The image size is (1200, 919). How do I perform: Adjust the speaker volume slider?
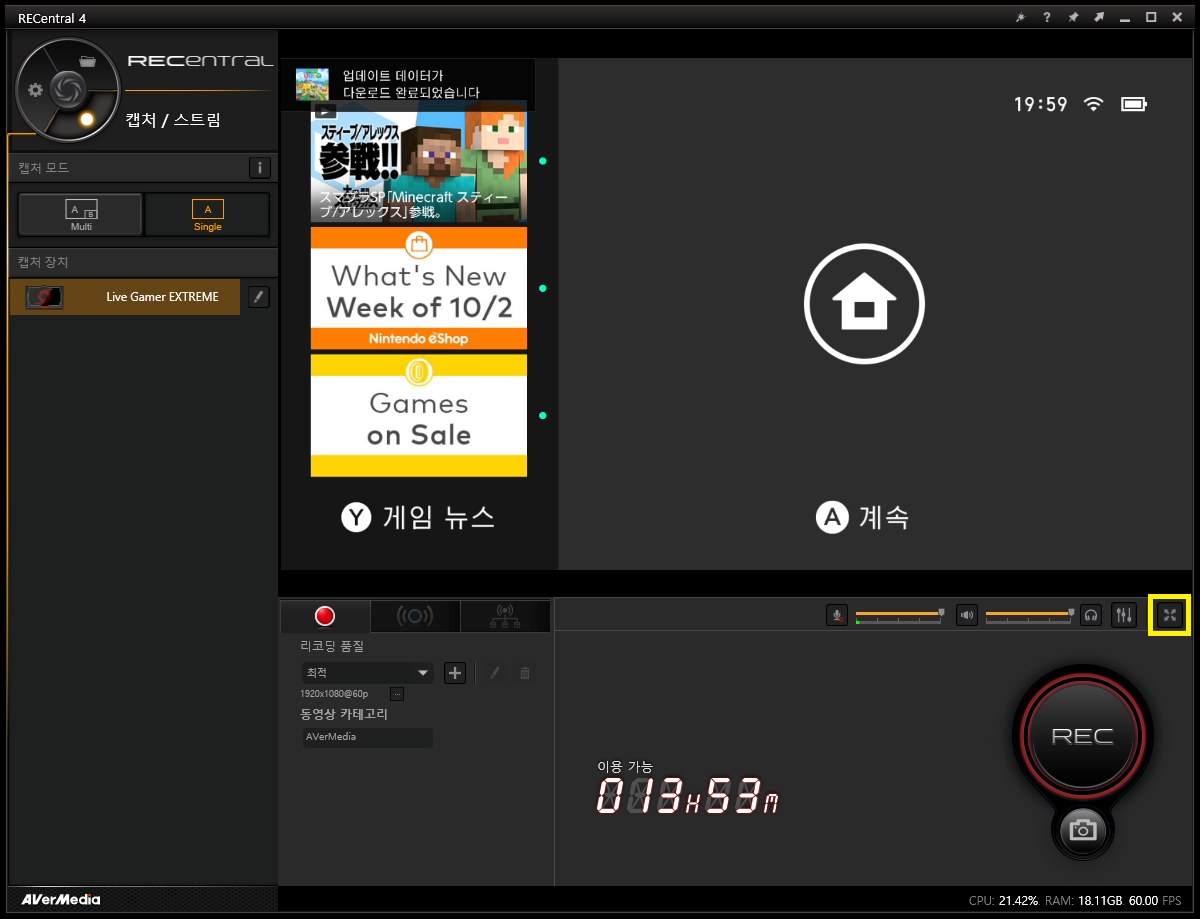tap(1029, 615)
